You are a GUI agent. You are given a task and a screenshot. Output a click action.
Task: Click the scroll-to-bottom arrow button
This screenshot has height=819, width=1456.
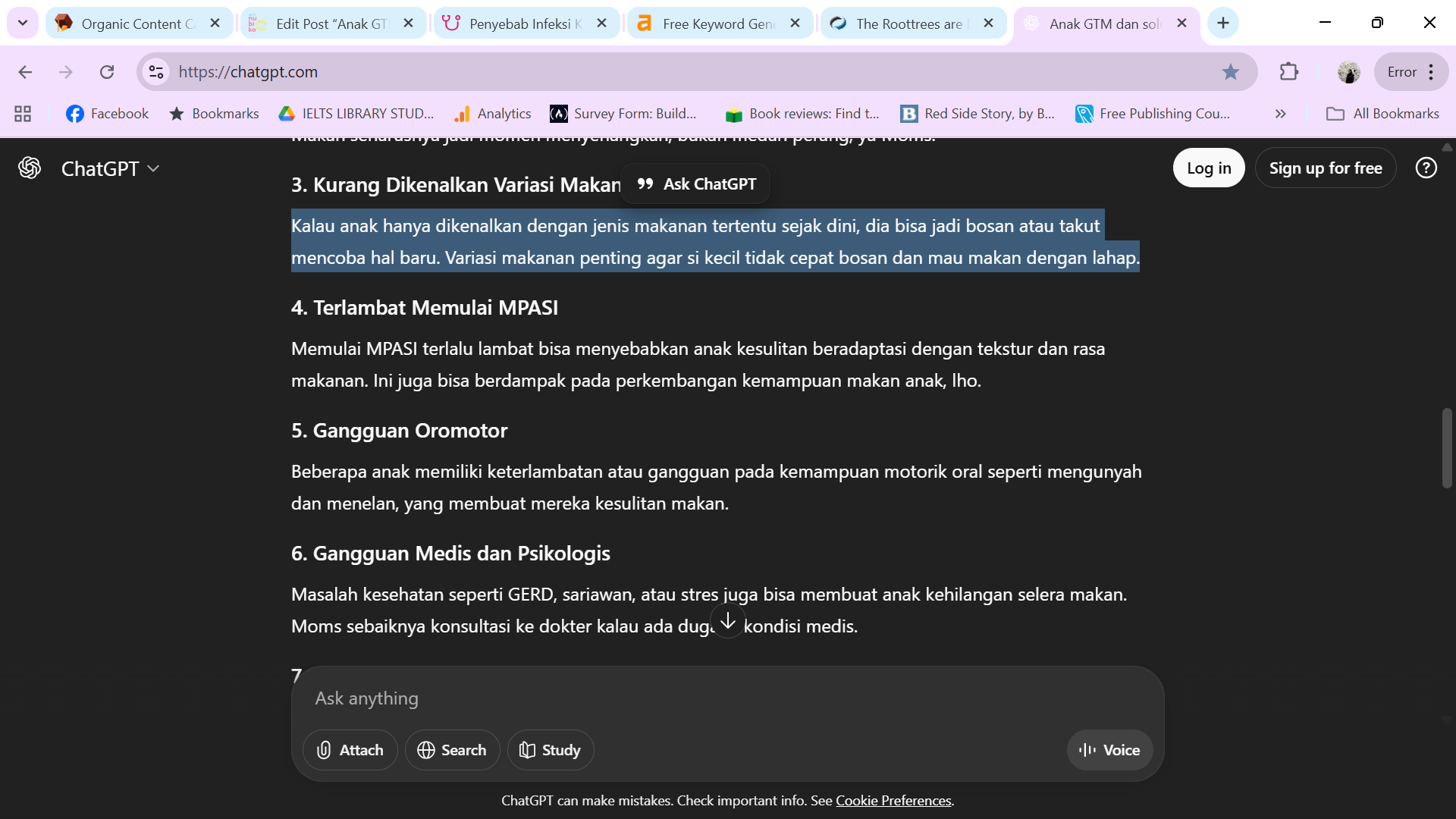tap(728, 621)
